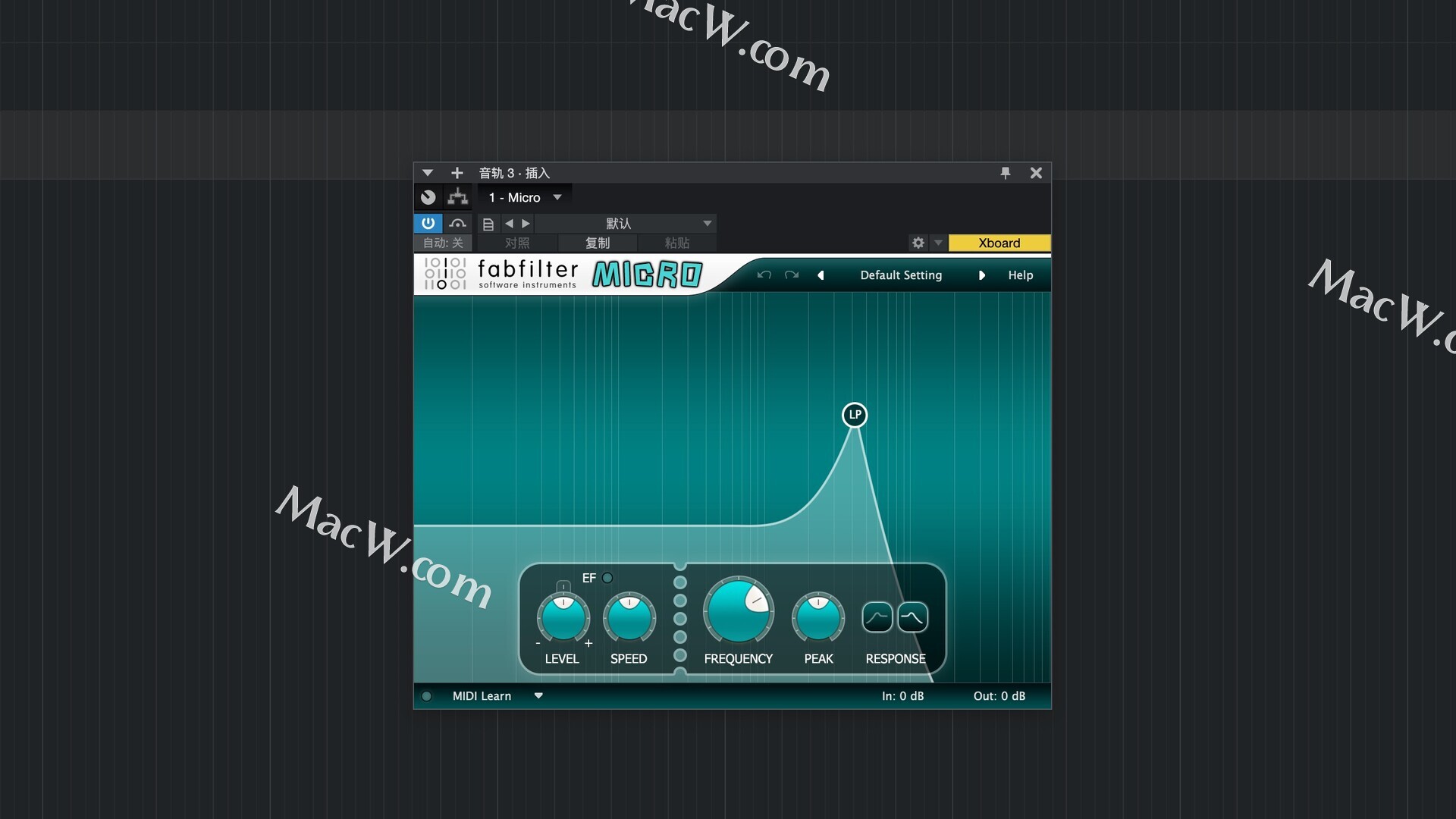Screen dimensions: 1456x819
Task: Open the settings gear icon
Action: pyautogui.click(x=918, y=243)
